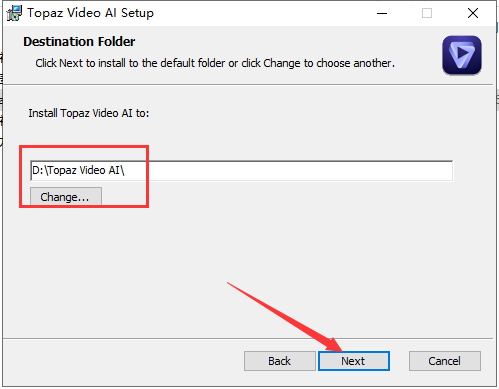Viewport: 499px width, 389px height.
Task: Click the 'Click Next to install' instruction text
Action: click(x=215, y=63)
